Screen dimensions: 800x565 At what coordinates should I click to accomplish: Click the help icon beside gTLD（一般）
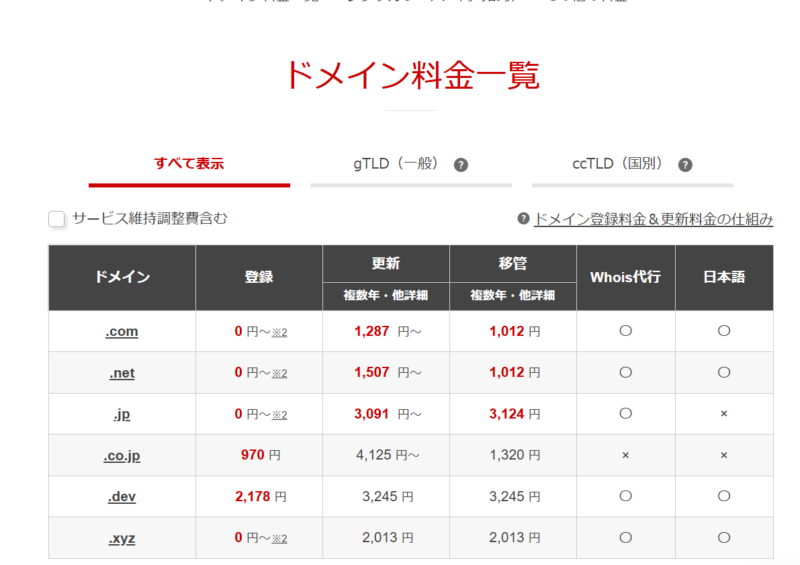(461, 165)
